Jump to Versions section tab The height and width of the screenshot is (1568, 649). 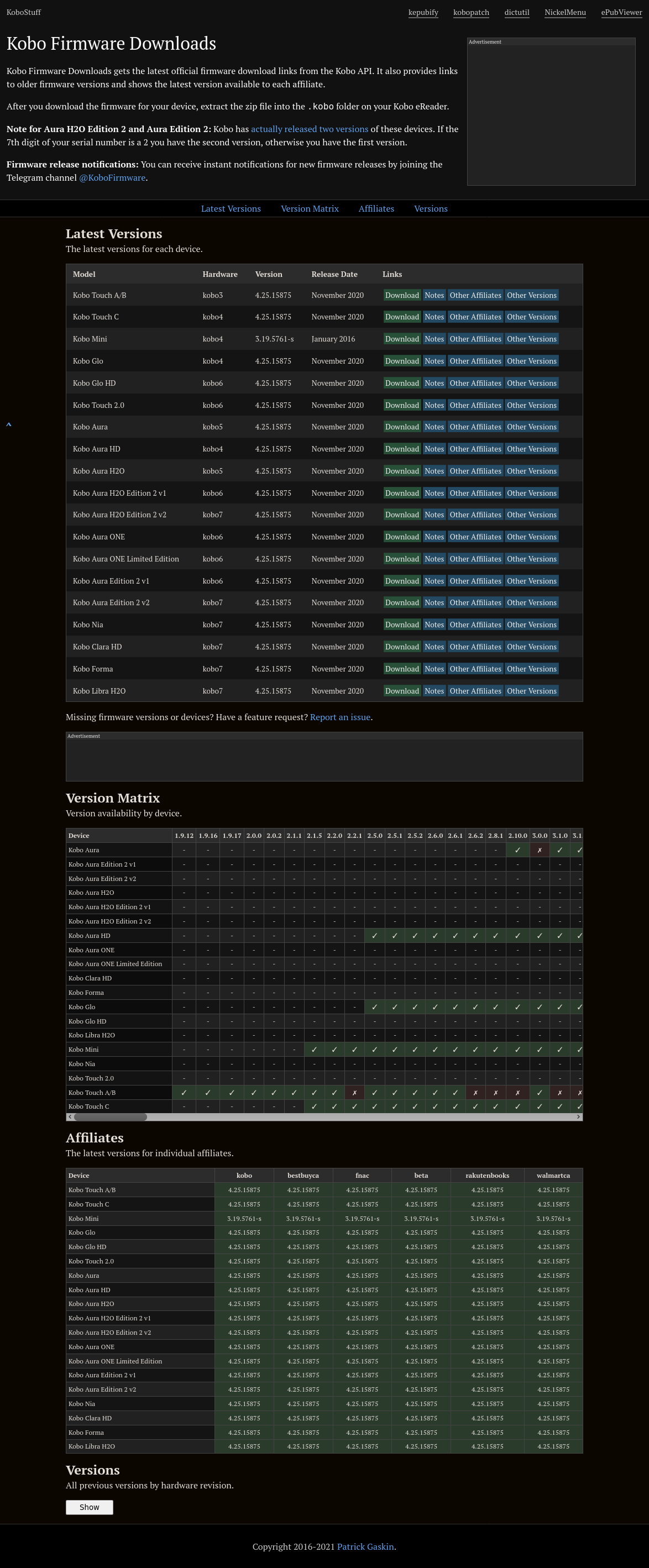(x=431, y=209)
